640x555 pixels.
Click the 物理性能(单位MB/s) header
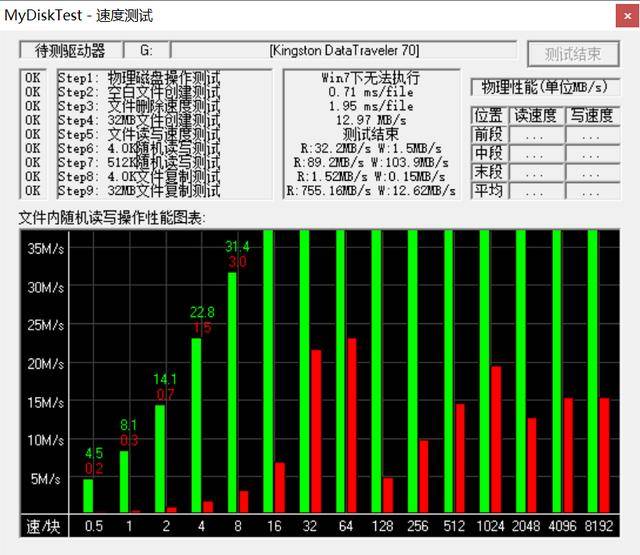click(545, 87)
